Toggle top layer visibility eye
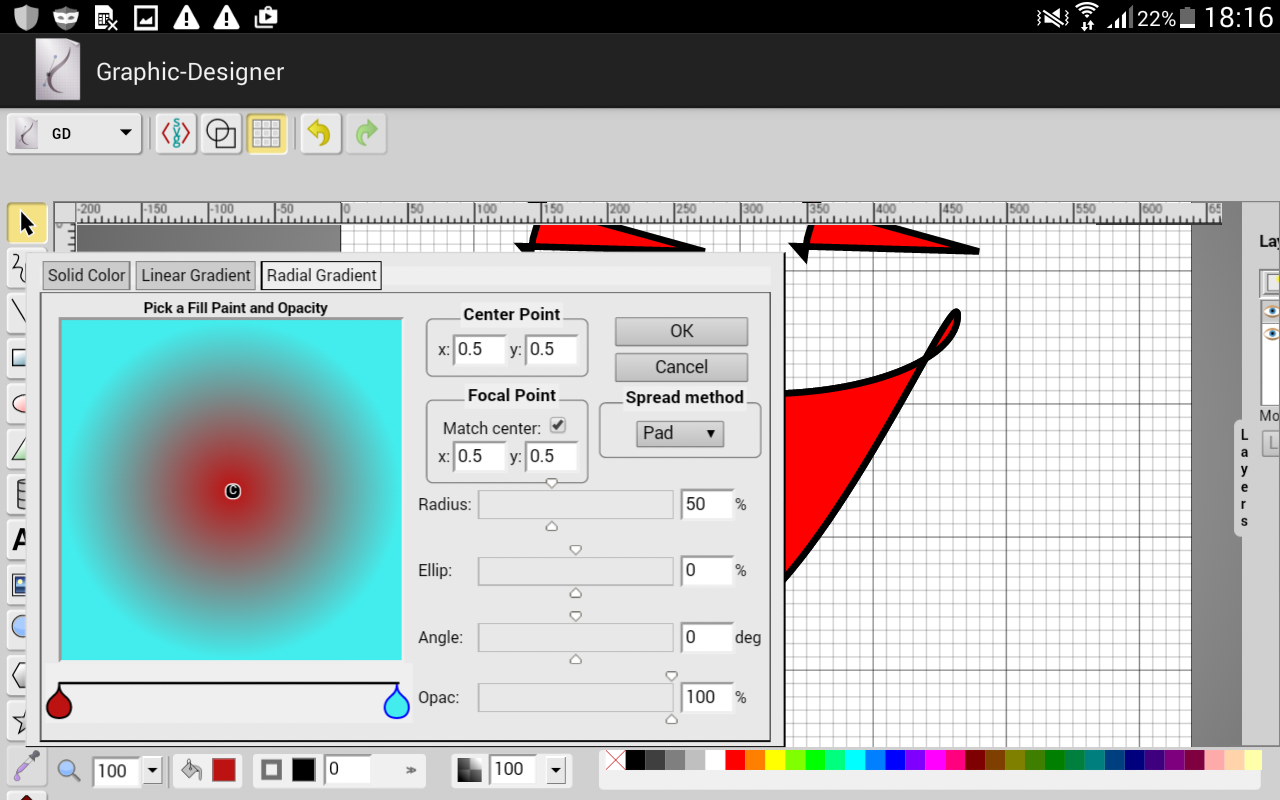Viewport: 1280px width, 800px height. [1271, 312]
